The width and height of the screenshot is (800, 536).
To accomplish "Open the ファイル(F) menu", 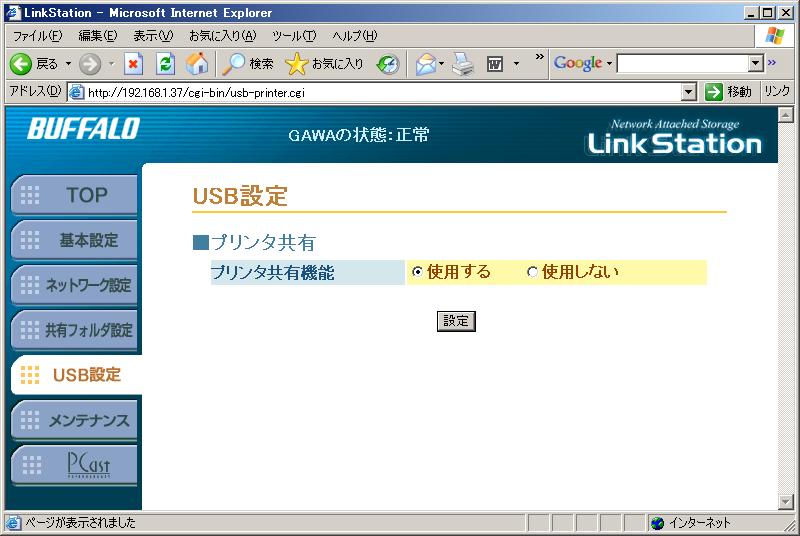I will pos(37,36).
